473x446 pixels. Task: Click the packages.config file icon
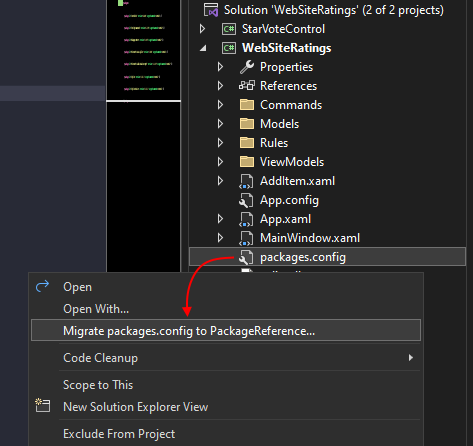[x=246, y=257]
